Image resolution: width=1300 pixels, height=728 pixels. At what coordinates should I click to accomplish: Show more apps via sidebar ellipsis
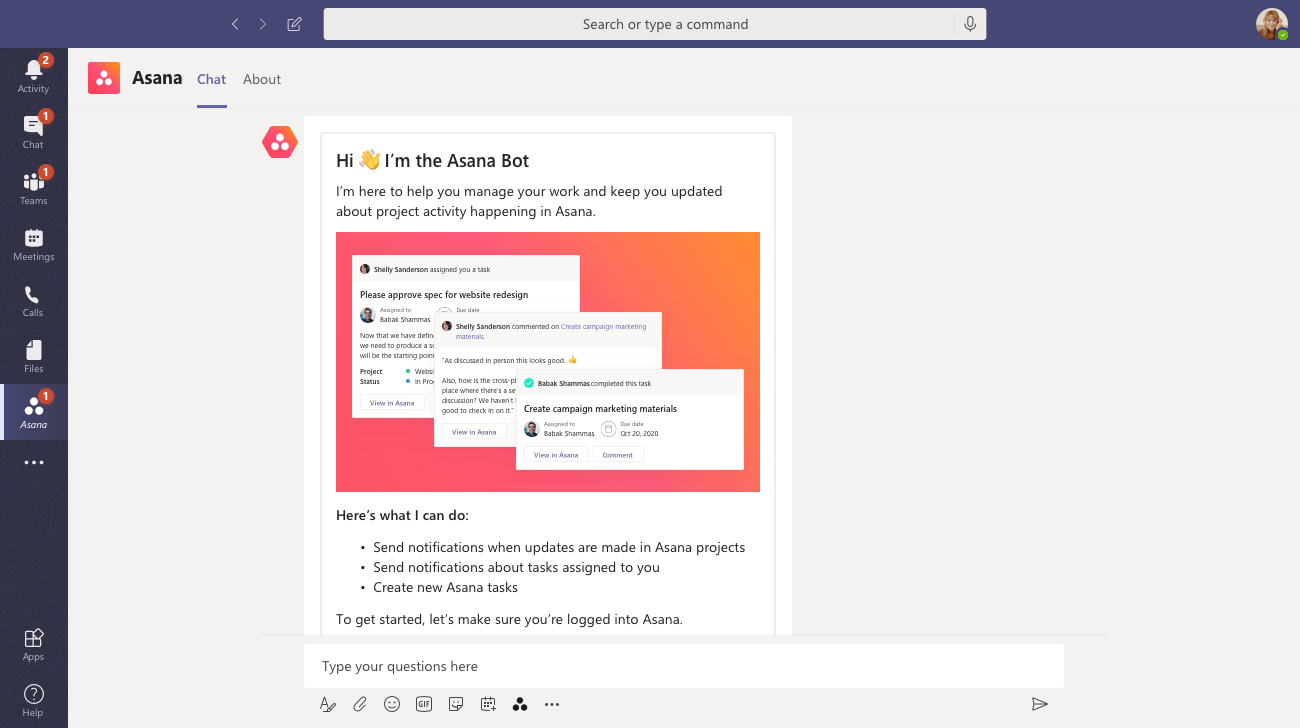tap(34, 463)
